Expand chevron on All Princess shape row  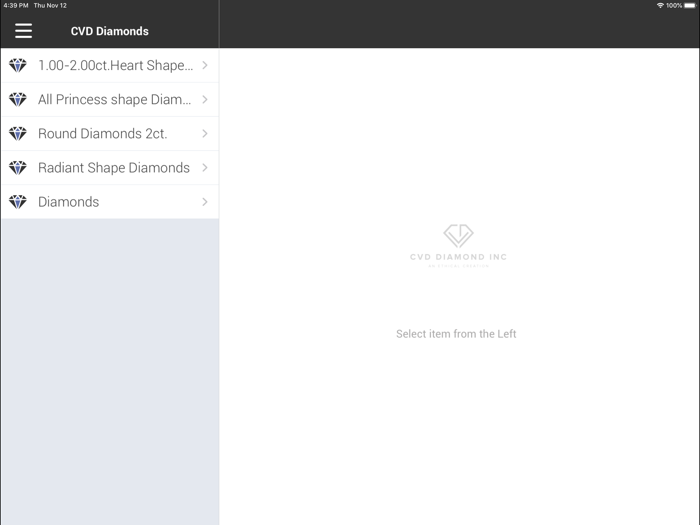click(205, 99)
